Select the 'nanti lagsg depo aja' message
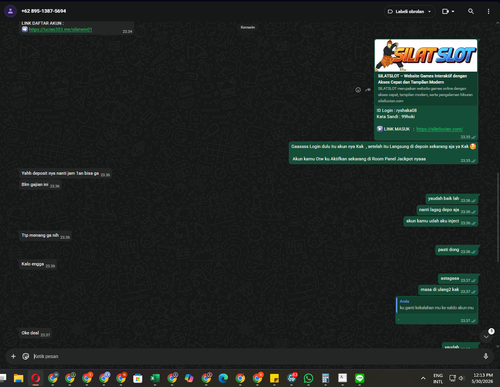Viewport: 500px width, 387px height. (447, 210)
